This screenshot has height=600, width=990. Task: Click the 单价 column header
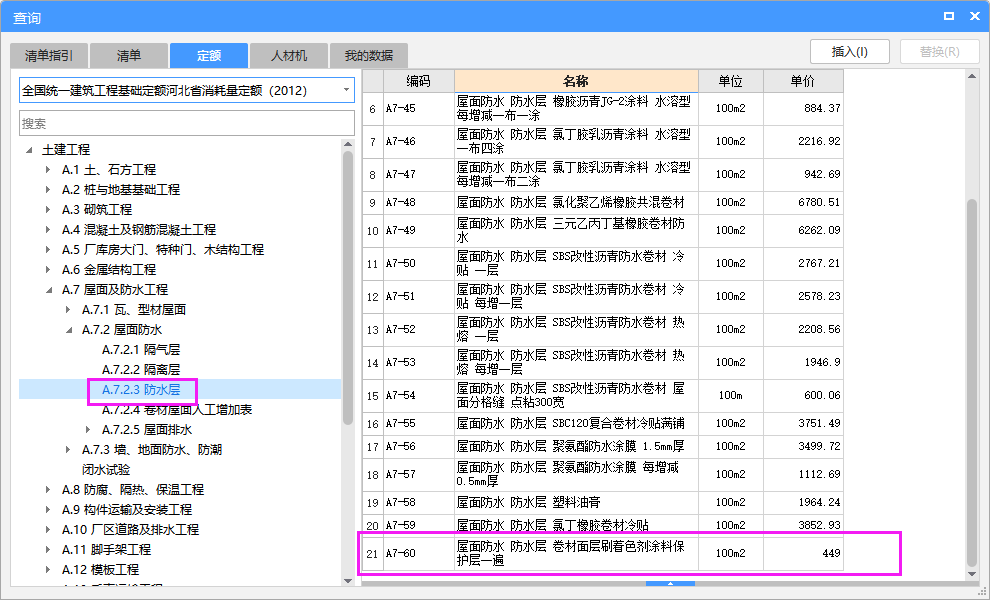coord(803,81)
